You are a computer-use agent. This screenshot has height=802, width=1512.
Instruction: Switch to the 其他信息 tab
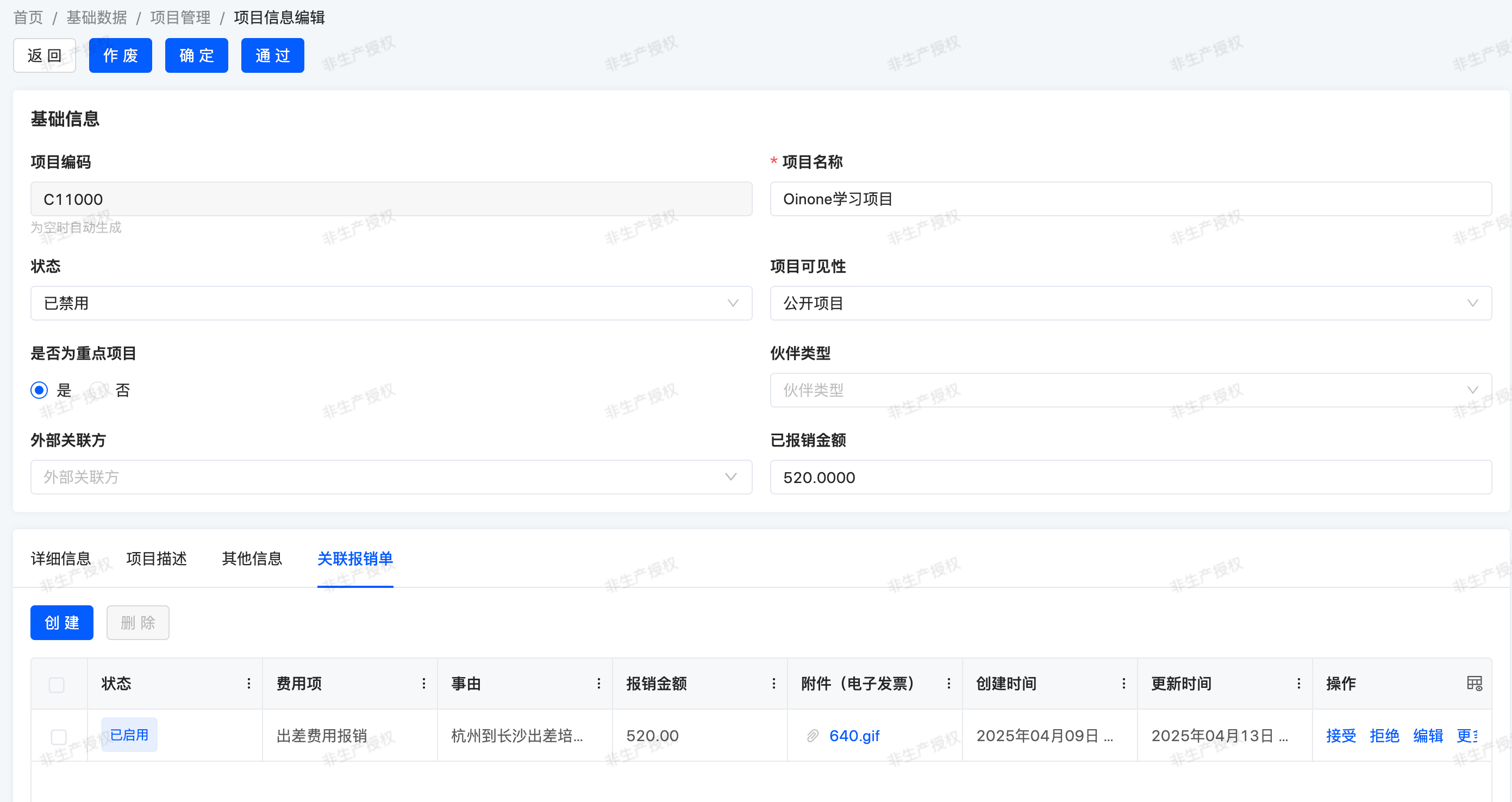tap(252, 559)
